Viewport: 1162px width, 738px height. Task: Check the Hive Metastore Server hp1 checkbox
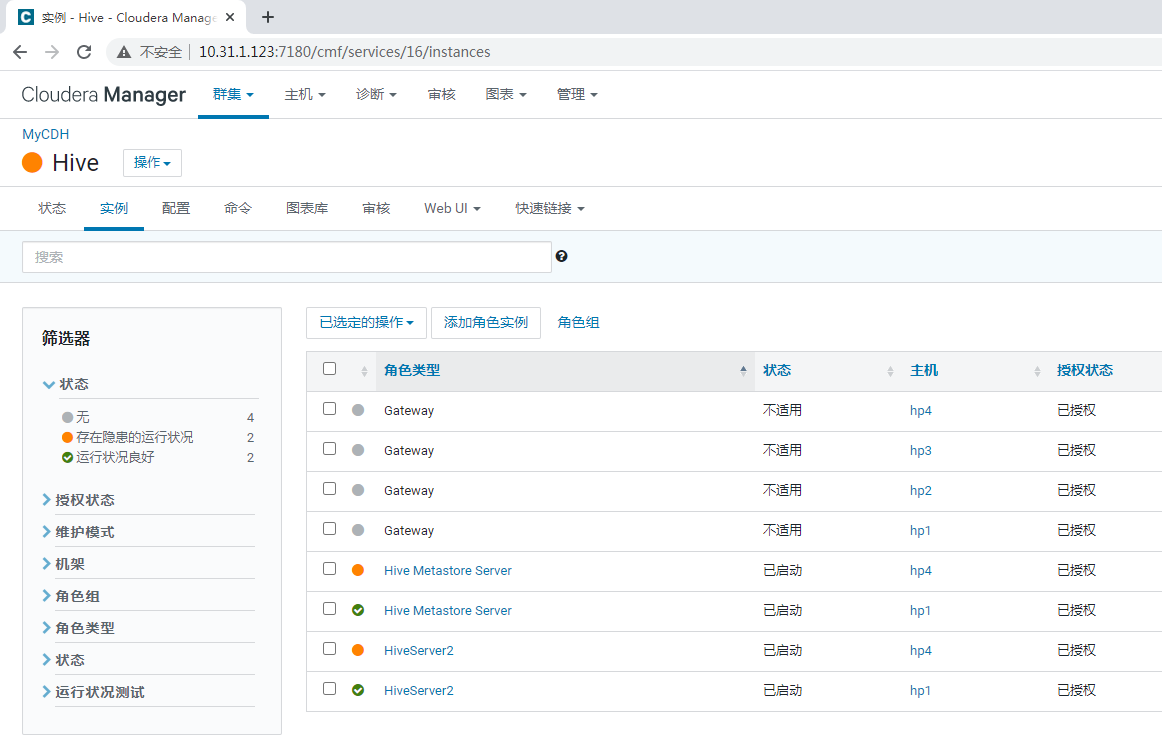click(330, 608)
